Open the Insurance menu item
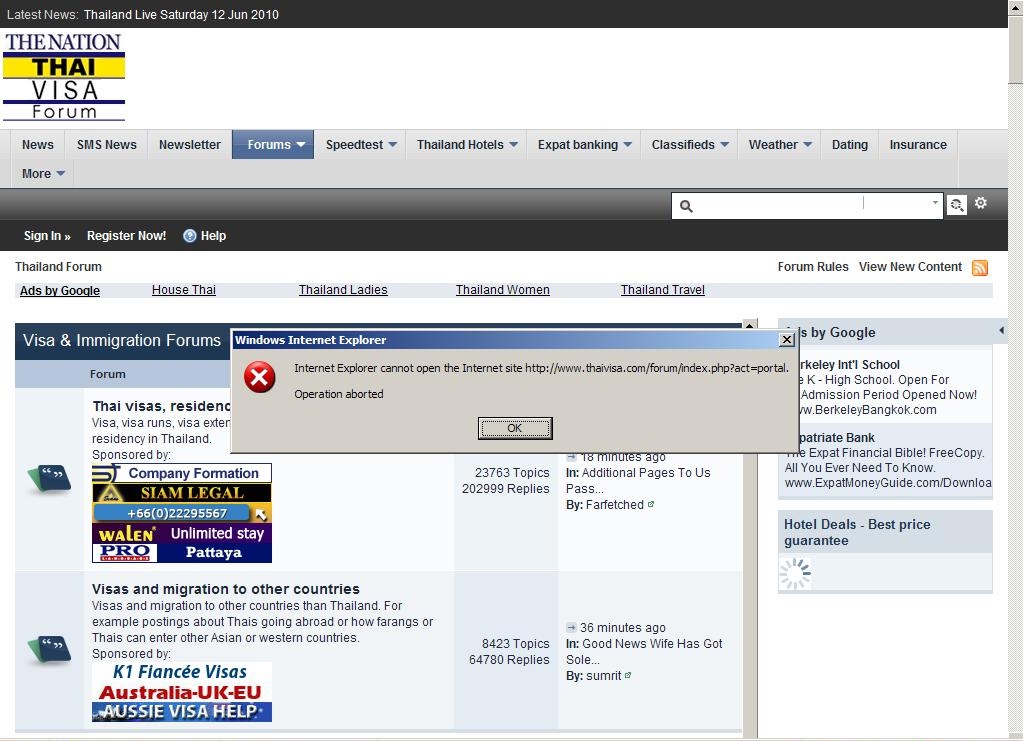 tap(918, 145)
